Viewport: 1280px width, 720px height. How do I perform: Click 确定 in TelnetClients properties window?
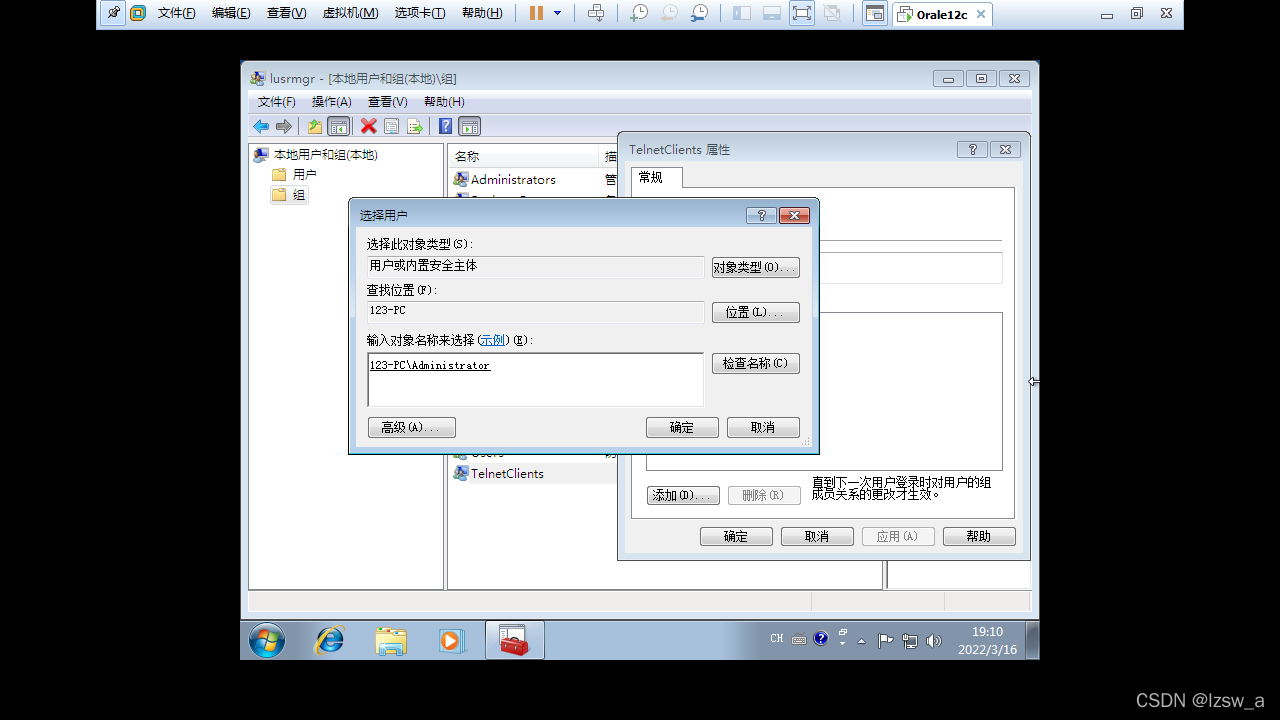(x=736, y=536)
